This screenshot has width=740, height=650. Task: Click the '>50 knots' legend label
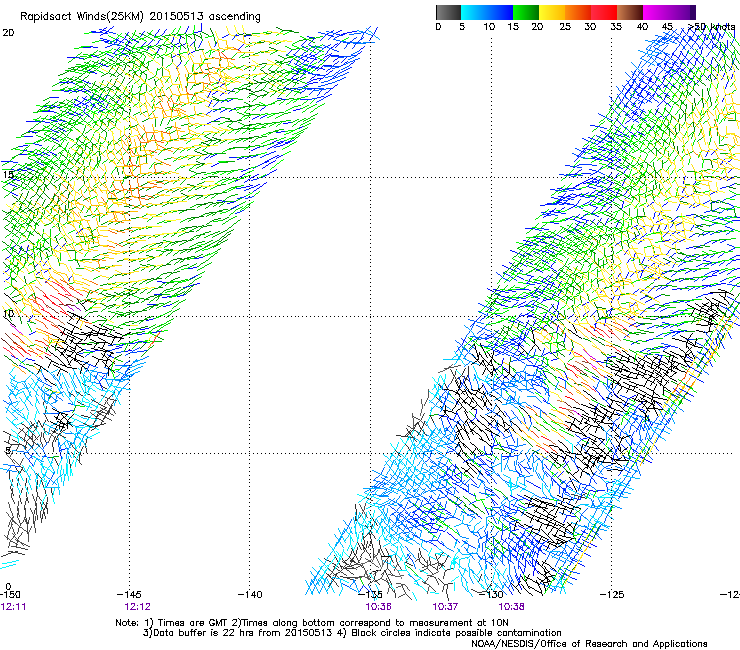(x=711, y=27)
